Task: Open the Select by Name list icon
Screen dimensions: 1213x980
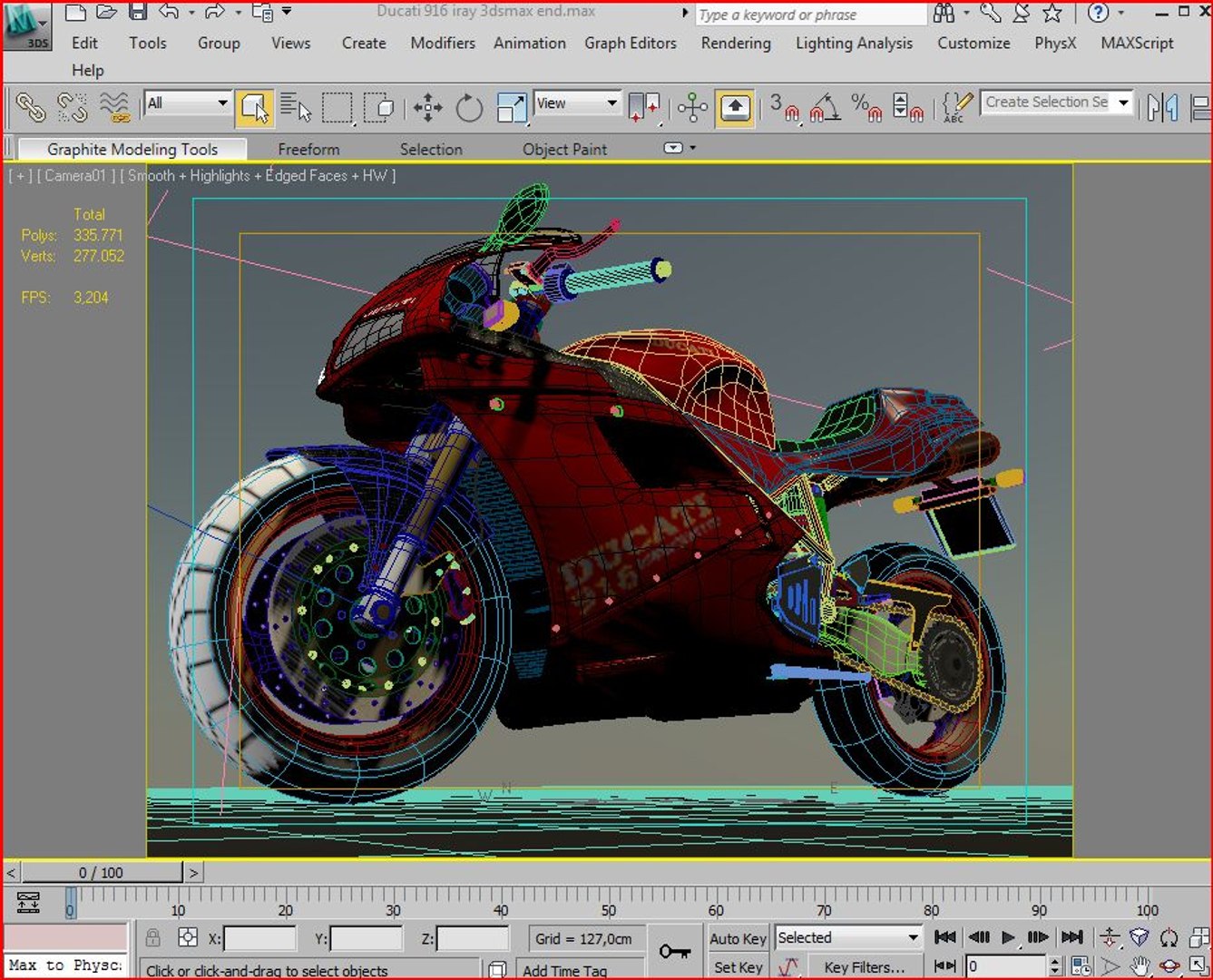Action: point(295,107)
